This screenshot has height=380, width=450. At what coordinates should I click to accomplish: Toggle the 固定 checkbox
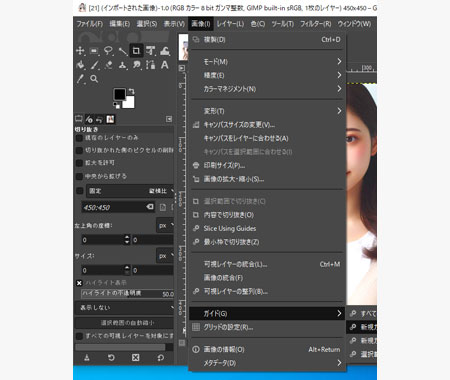(x=79, y=191)
